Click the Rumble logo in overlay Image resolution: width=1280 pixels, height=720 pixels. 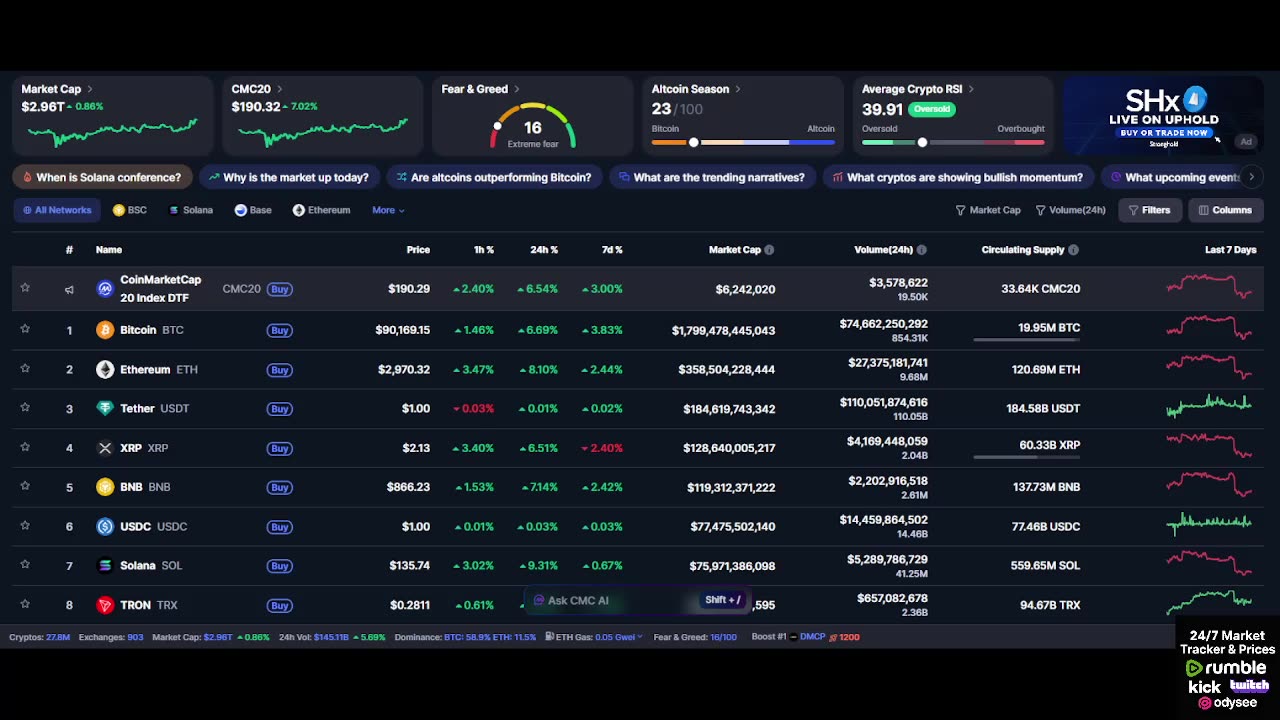pos(1226,668)
